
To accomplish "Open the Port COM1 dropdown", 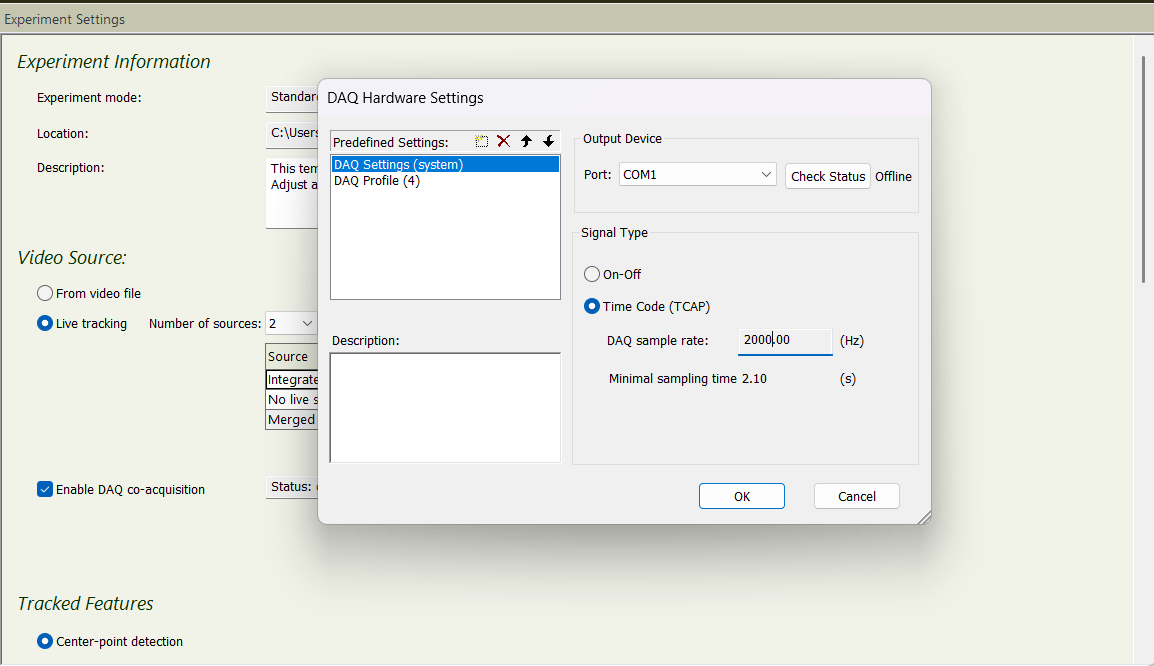I will pyautogui.click(x=697, y=175).
